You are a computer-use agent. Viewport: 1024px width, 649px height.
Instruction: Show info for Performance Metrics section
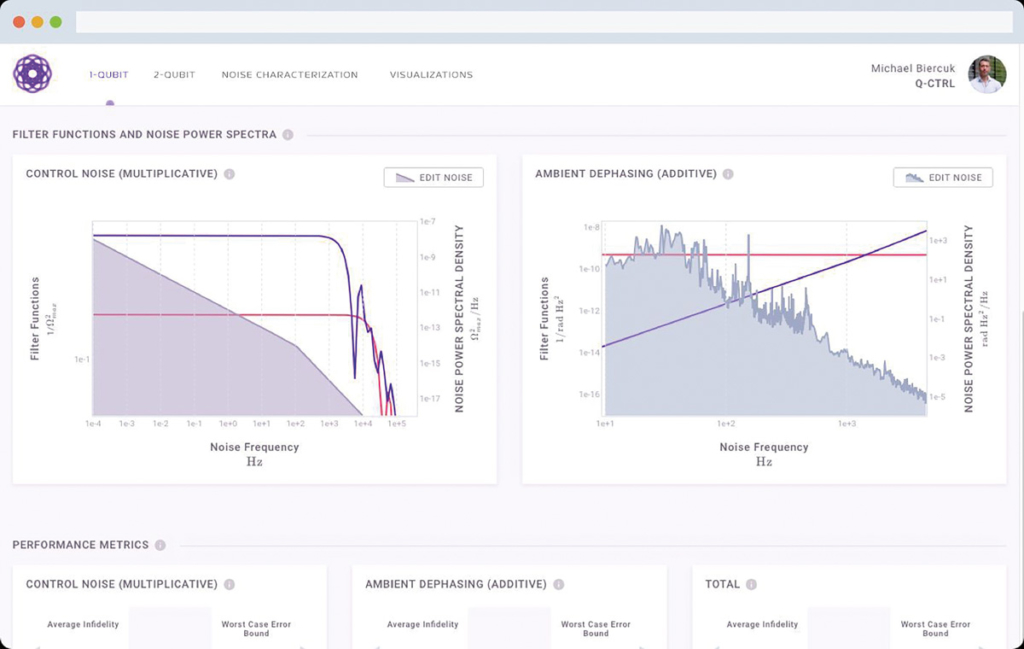160,546
